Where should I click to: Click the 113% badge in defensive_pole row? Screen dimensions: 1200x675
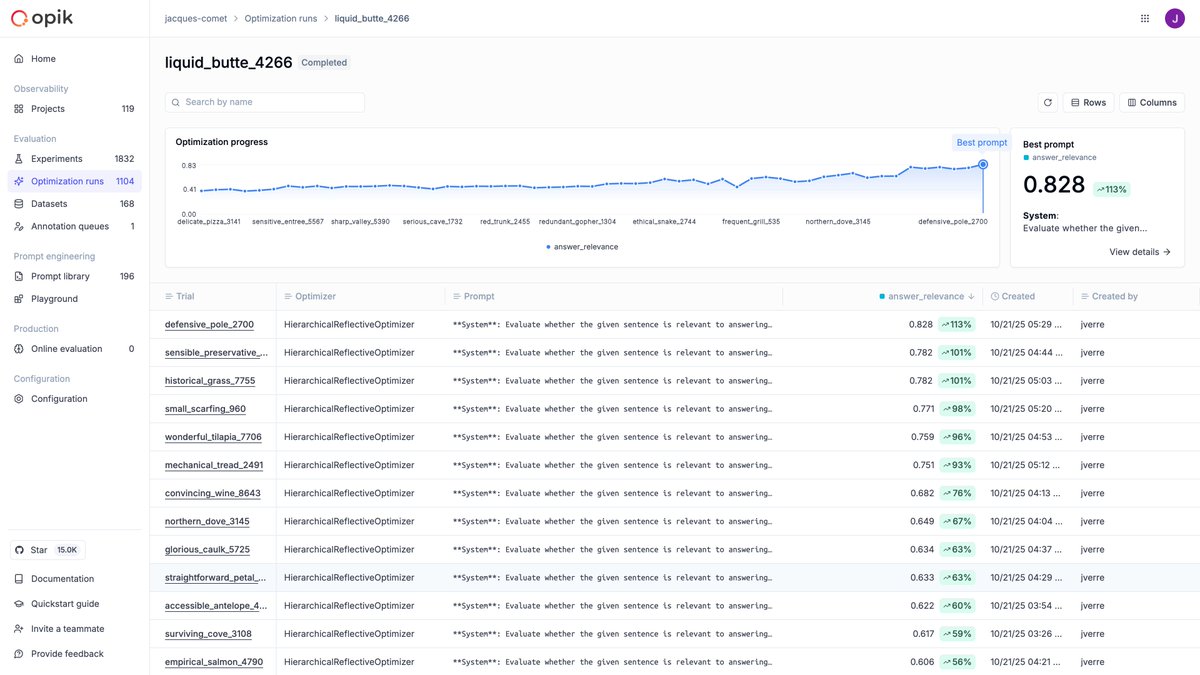tap(957, 325)
